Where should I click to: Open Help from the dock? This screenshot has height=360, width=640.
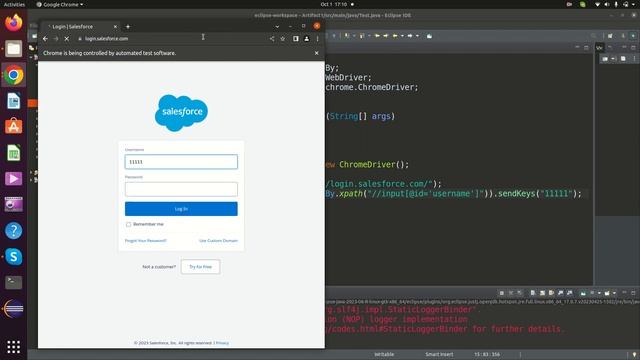point(13,231)
